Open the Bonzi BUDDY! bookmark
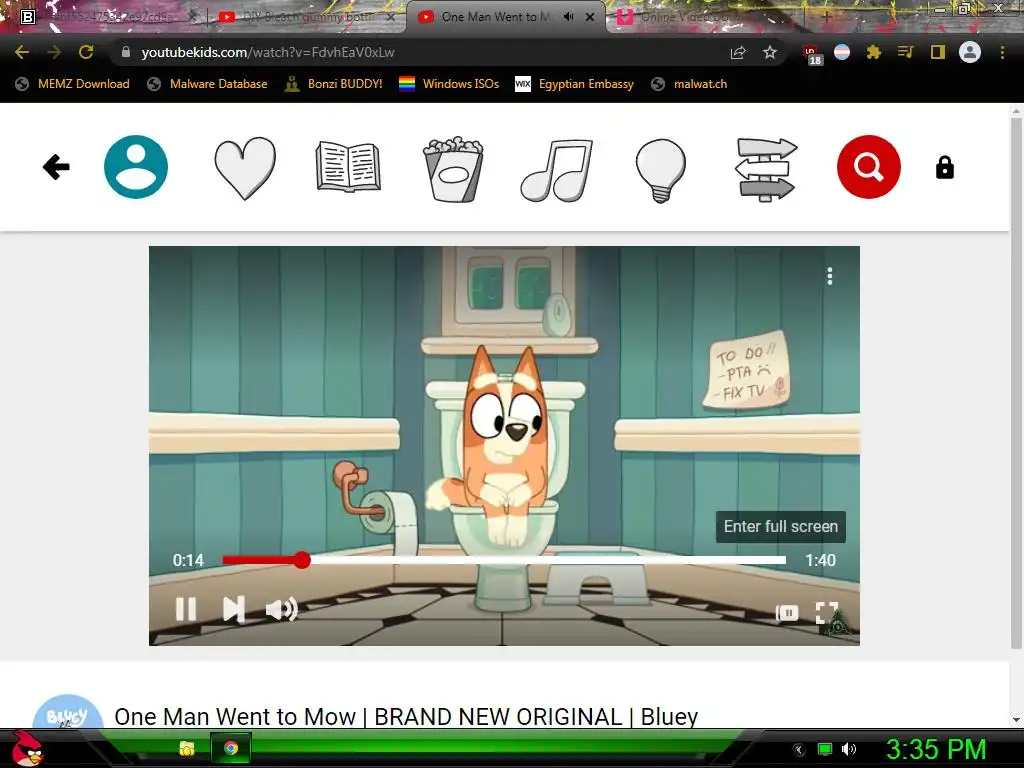 334,84
